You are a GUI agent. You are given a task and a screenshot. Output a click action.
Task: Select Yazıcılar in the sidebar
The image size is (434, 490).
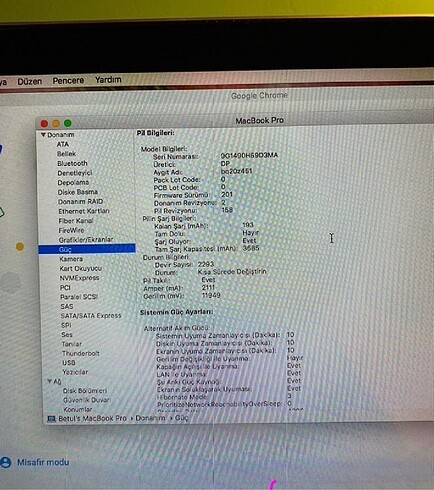tap(75, 372)
